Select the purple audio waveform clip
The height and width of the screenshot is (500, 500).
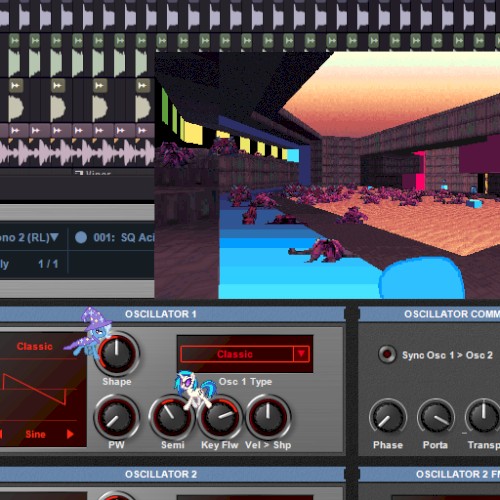coord(77,152)
